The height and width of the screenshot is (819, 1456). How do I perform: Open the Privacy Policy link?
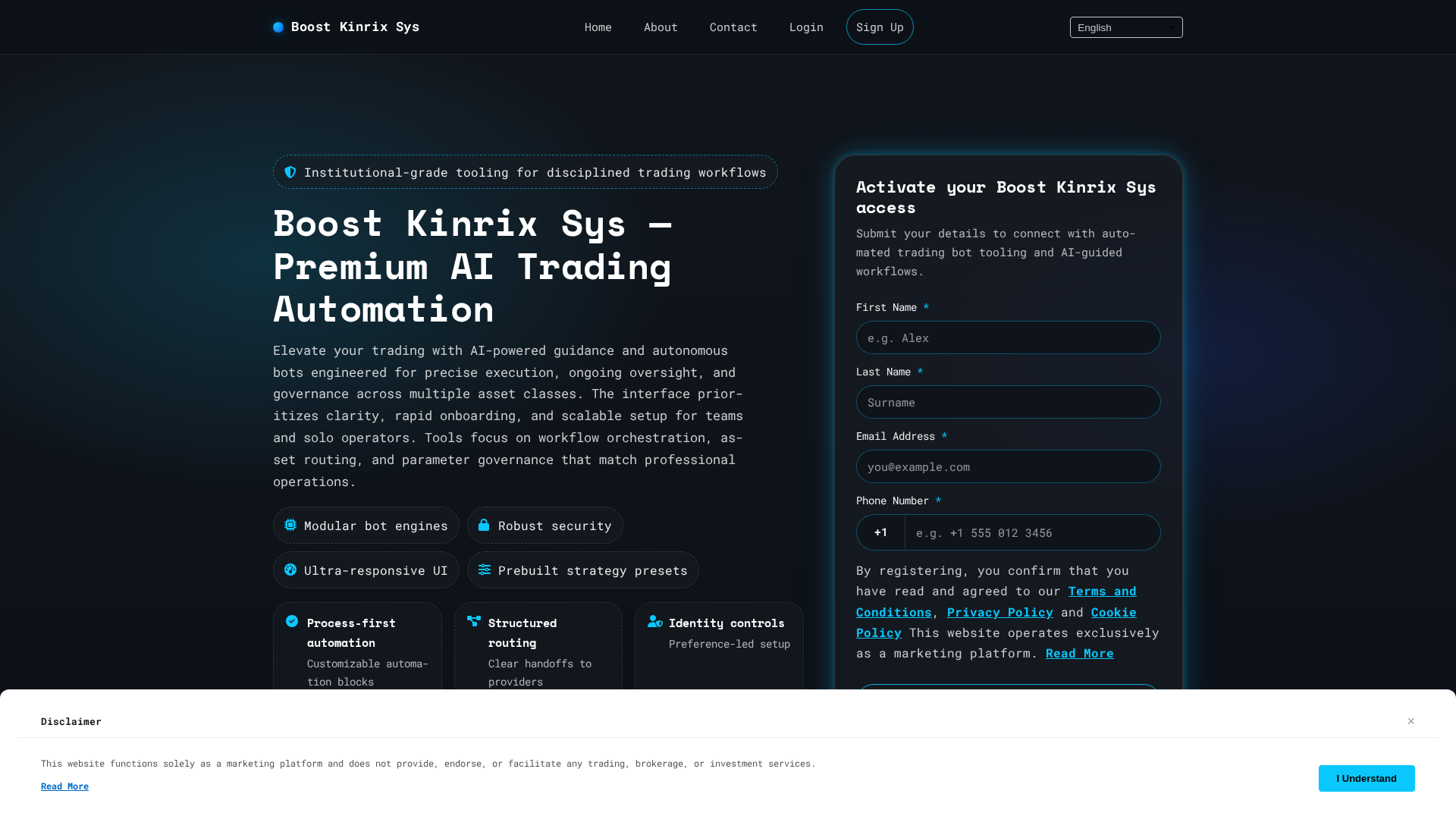[x=1000, y=612]
